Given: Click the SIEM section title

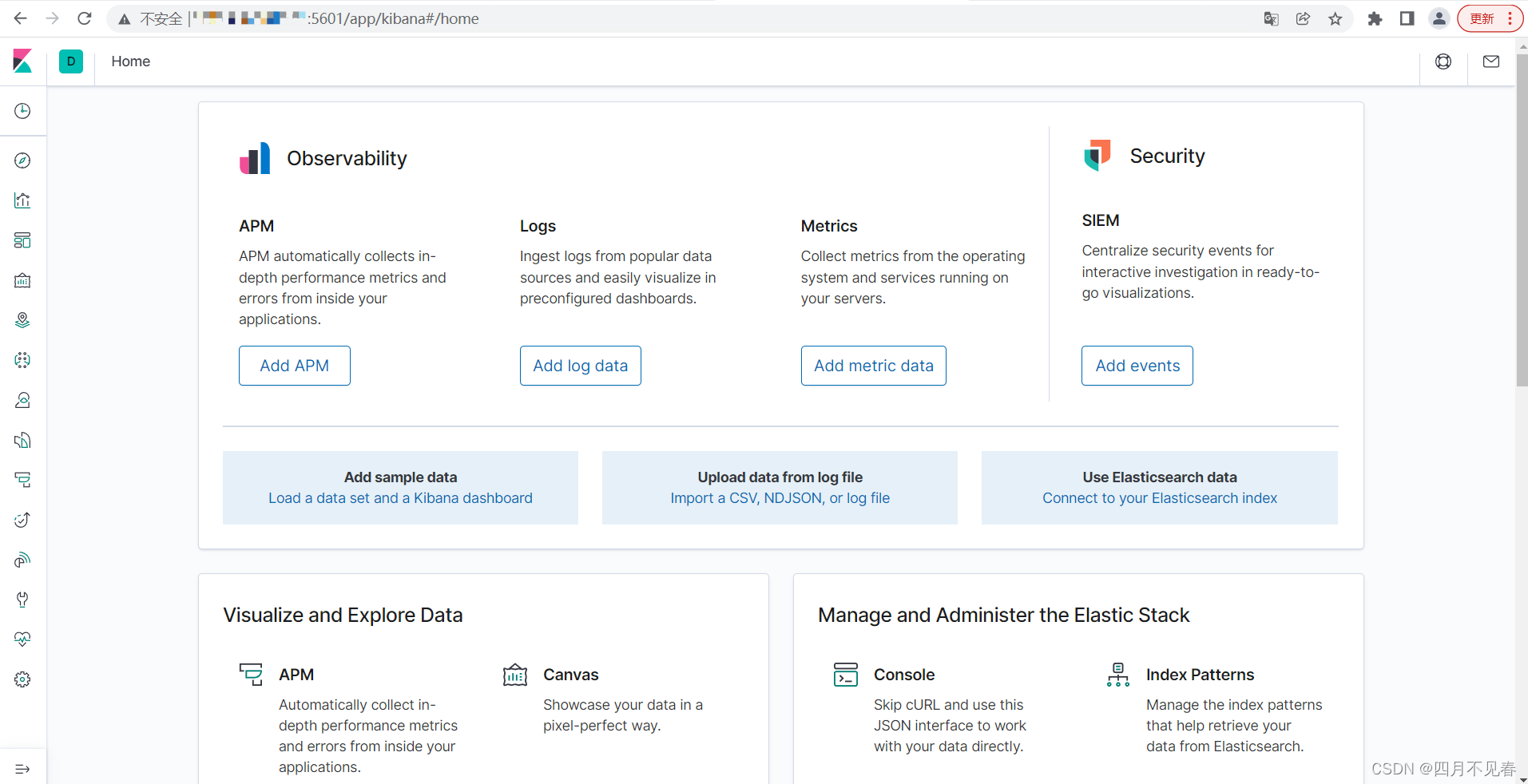Looking at the screenshot, I should coord(1101,220).
